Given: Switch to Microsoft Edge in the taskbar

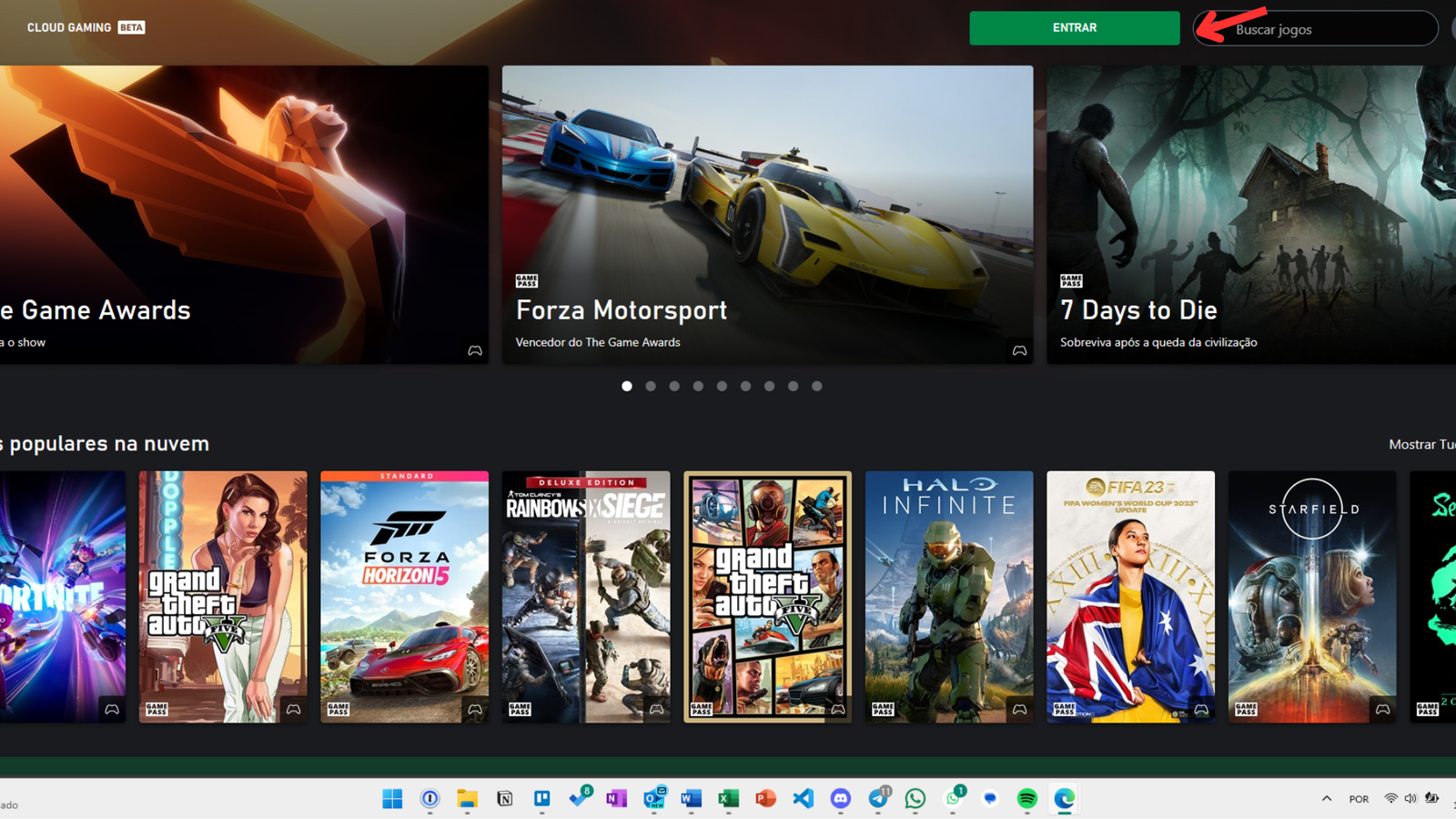Looking at the screenshot, I should coord(1064,798).
